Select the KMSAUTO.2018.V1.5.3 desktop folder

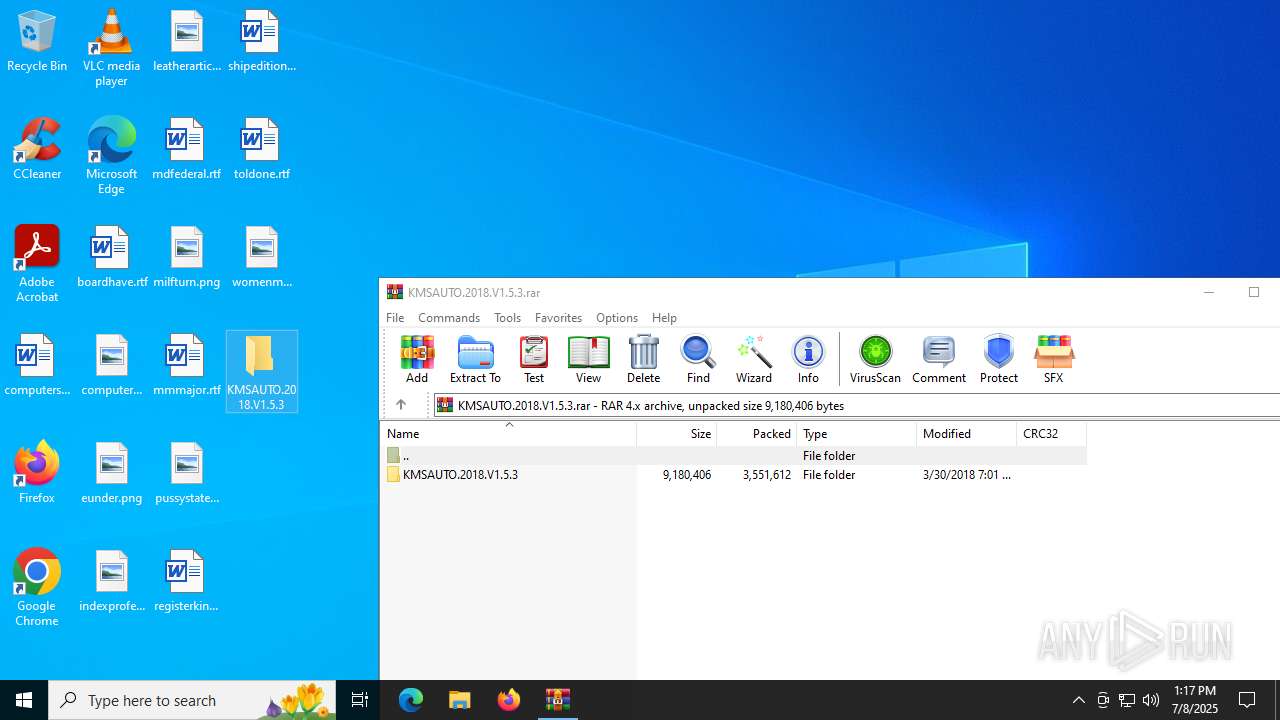click(262, 372)
